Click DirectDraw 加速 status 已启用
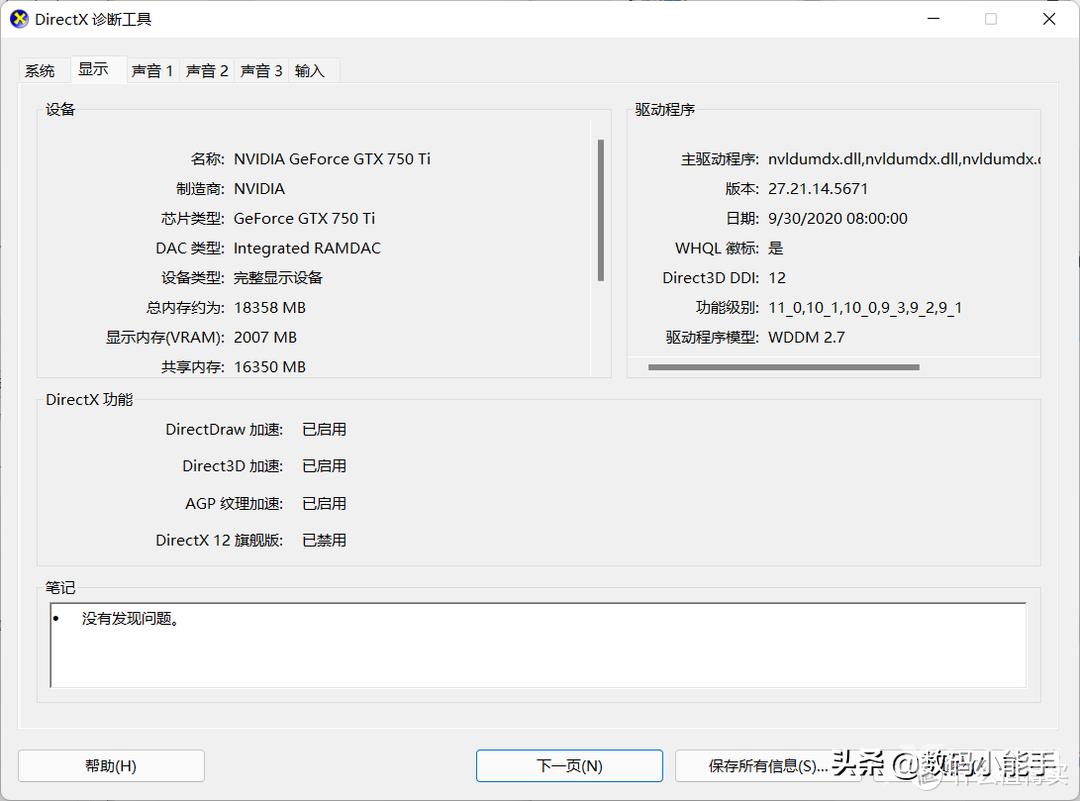 coord(324,429)
